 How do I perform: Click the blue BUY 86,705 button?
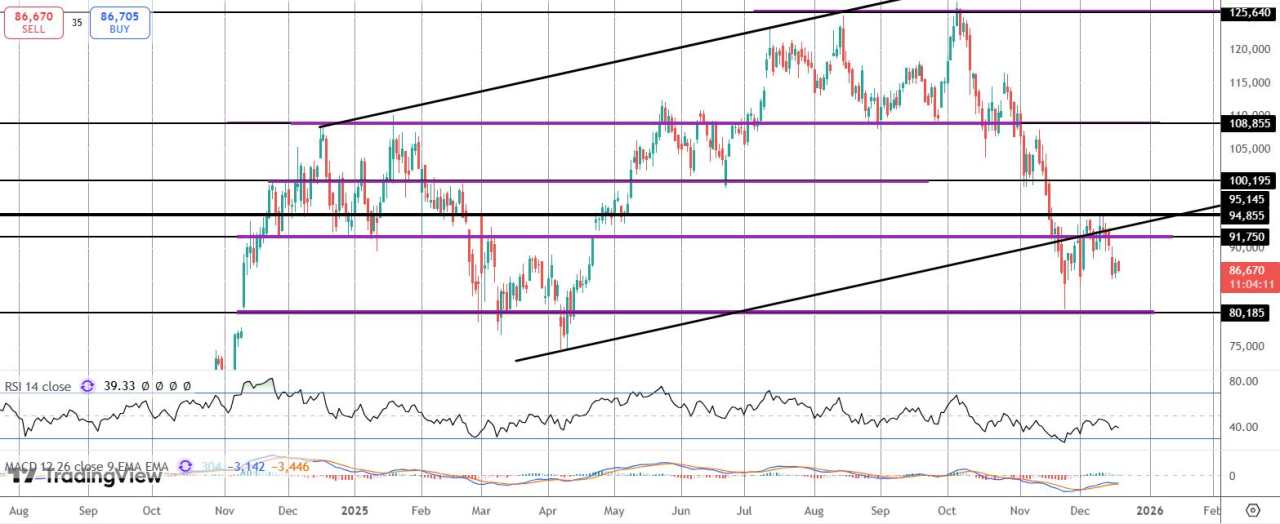point(120,22)
